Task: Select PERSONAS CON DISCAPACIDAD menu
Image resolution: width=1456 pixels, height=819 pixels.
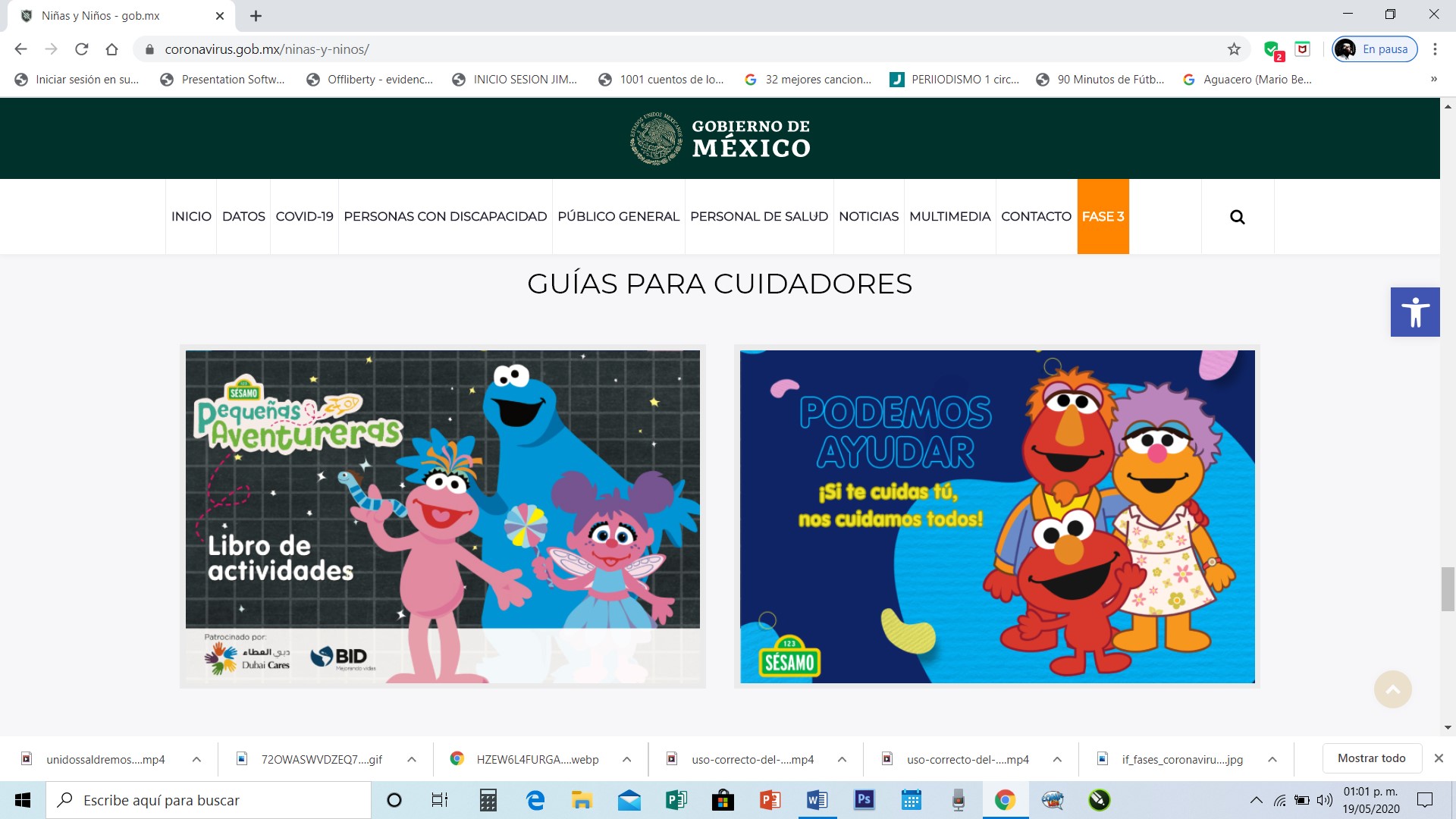Action: click(445, 217)
